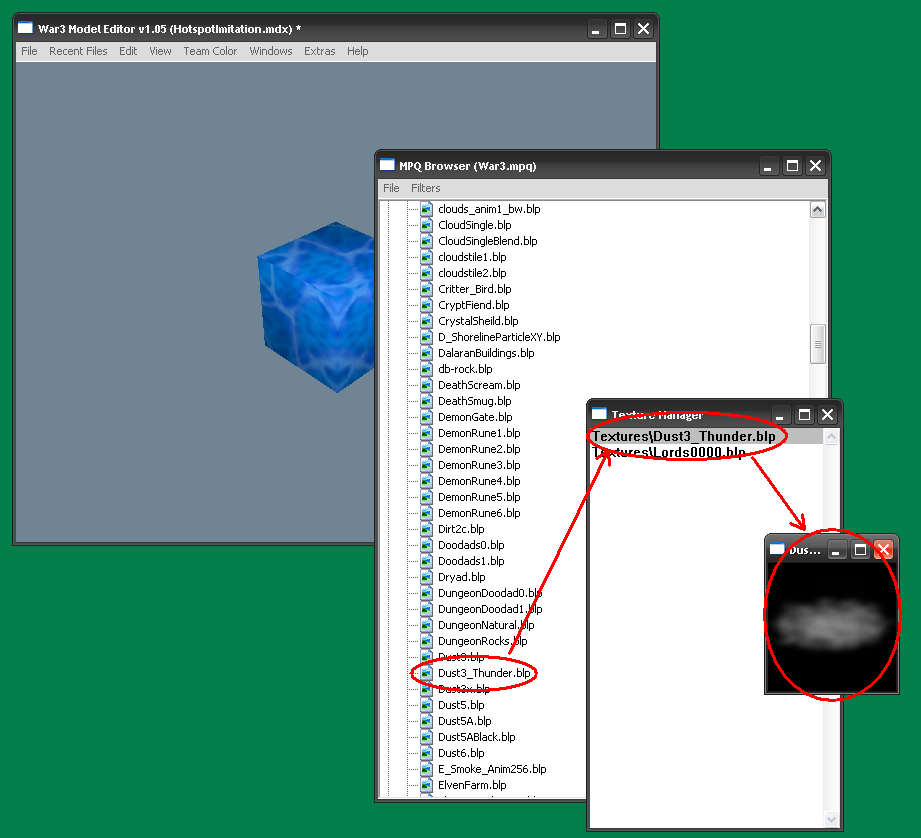921x838 pixels.
Task: Open the Team Color menu
Action: (210, 51)
